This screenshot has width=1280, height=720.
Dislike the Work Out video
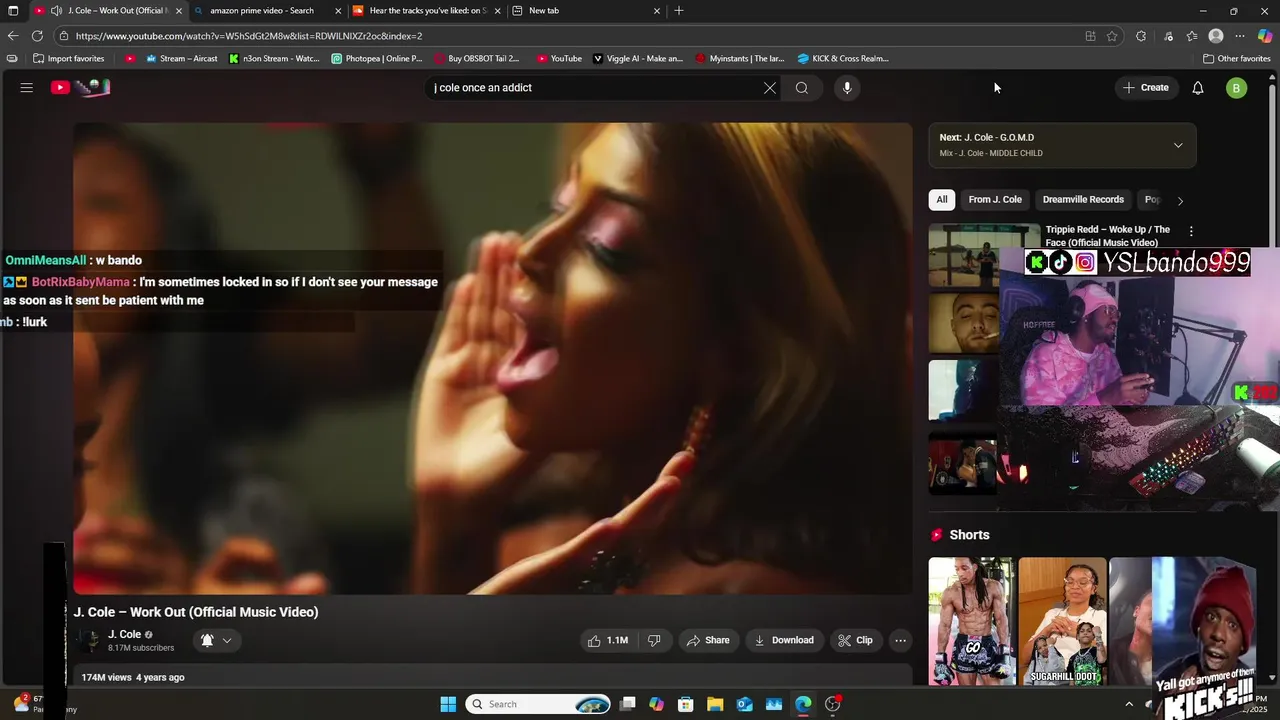pos(654,640)
